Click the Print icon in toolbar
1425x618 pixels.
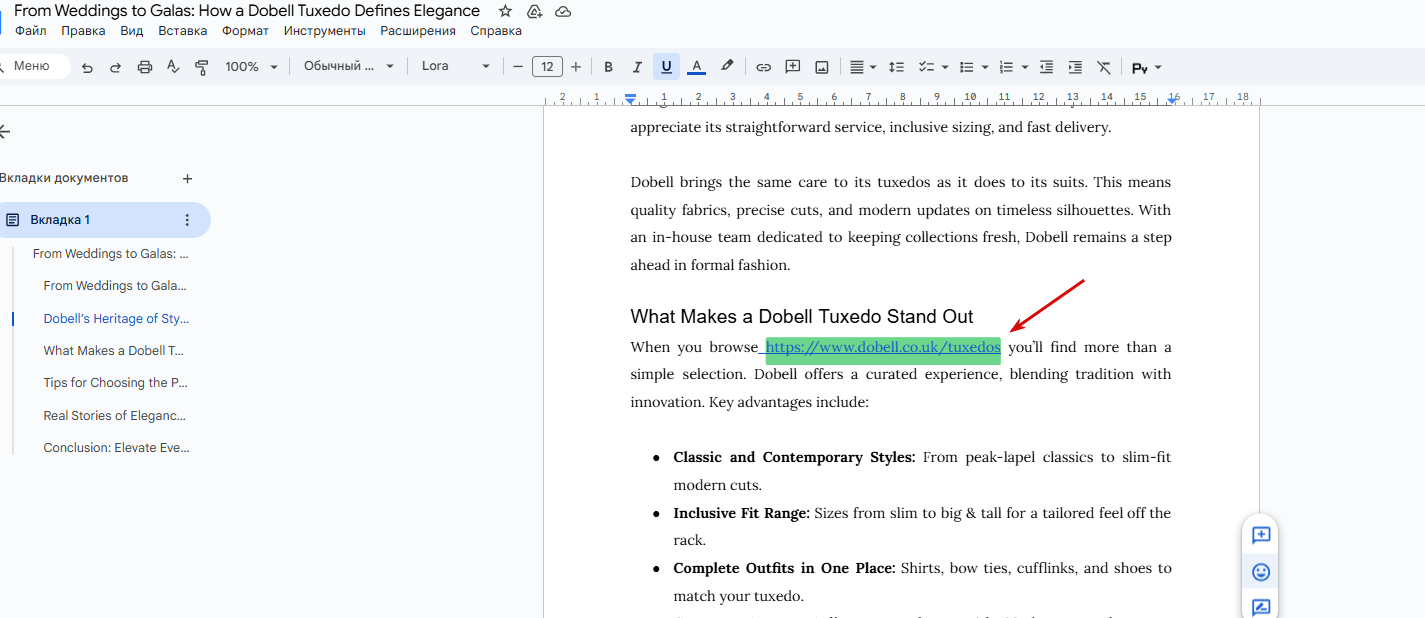[x=145, y=67]
